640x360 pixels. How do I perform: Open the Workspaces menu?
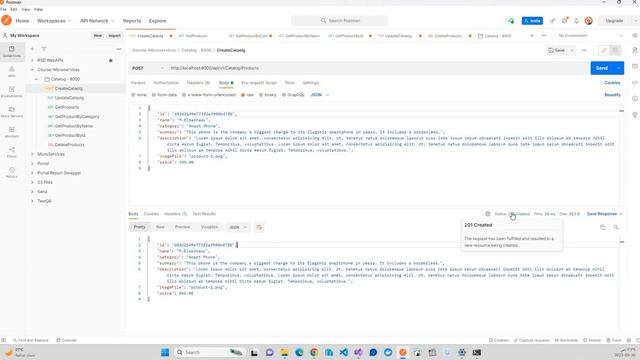coord(53,21)
